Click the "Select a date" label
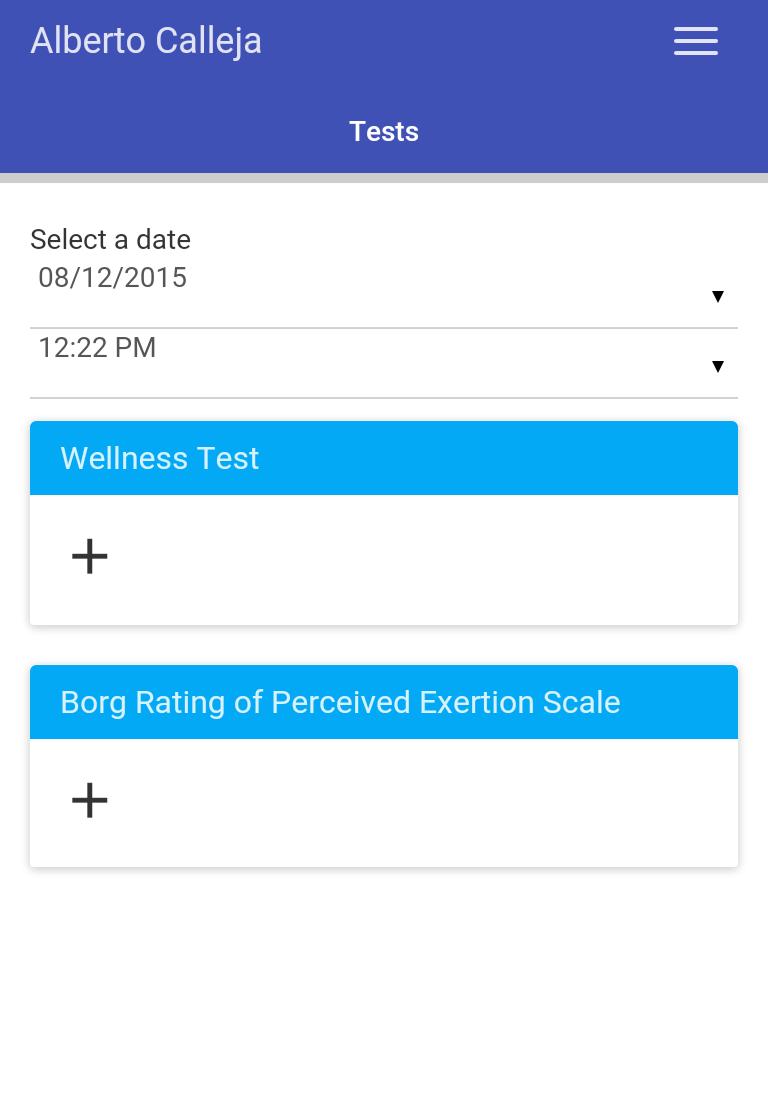768x1120 pixels. coord(110,240)
